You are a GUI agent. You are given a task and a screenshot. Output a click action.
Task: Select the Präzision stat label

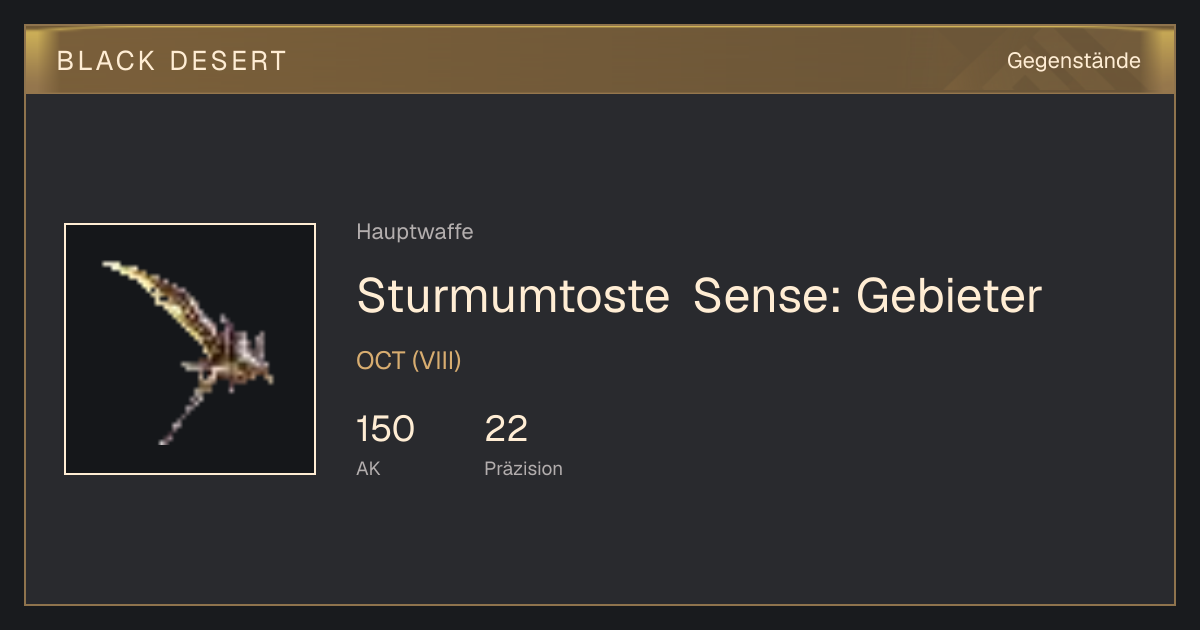click(523, 468)
